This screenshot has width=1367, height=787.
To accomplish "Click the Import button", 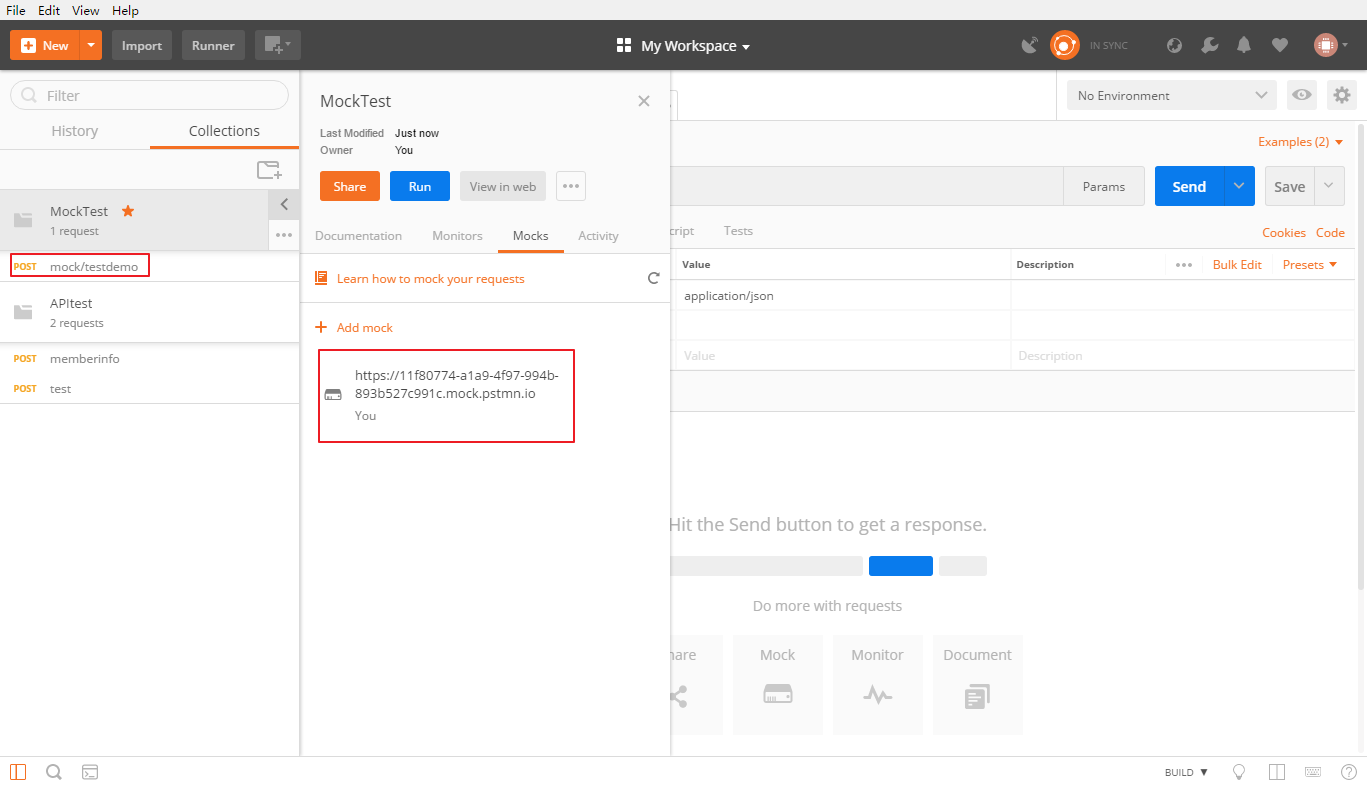I will tap(142, 45).
